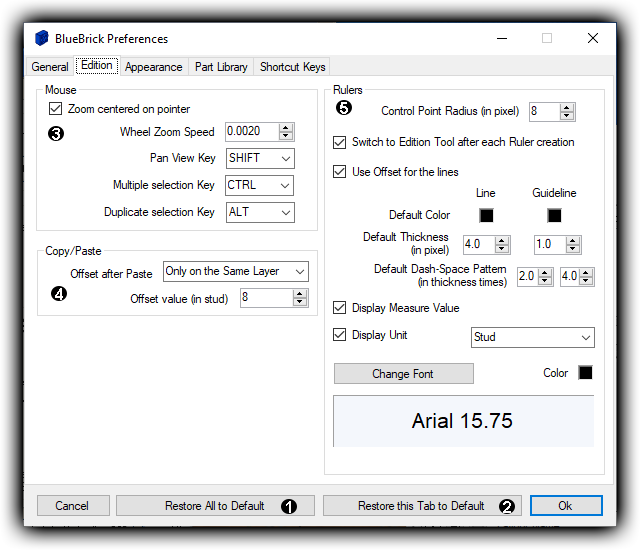The height and width of the screenshot is (551, 640).
Task: Decrease Guideline default thickness
Action: 573,249
